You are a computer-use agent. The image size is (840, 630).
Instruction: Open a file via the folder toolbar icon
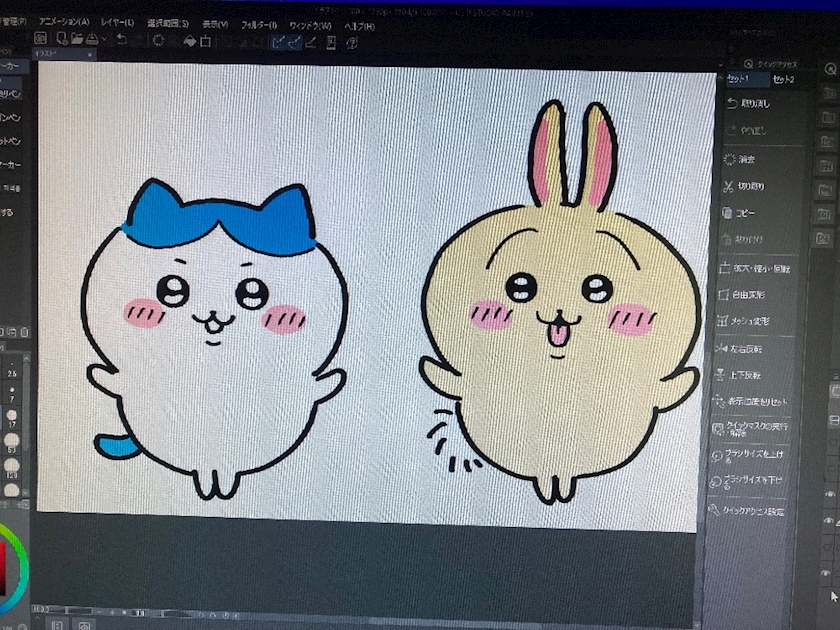click(x=77, y=39)
